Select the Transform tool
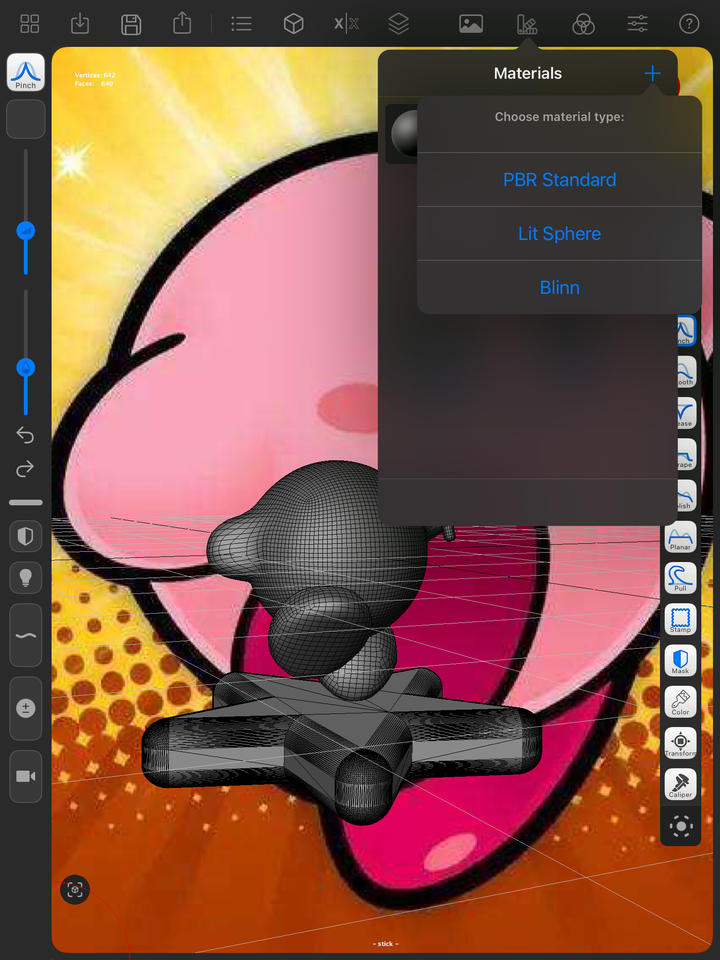The height and width of the screenshot is (960, 720). 680,743
